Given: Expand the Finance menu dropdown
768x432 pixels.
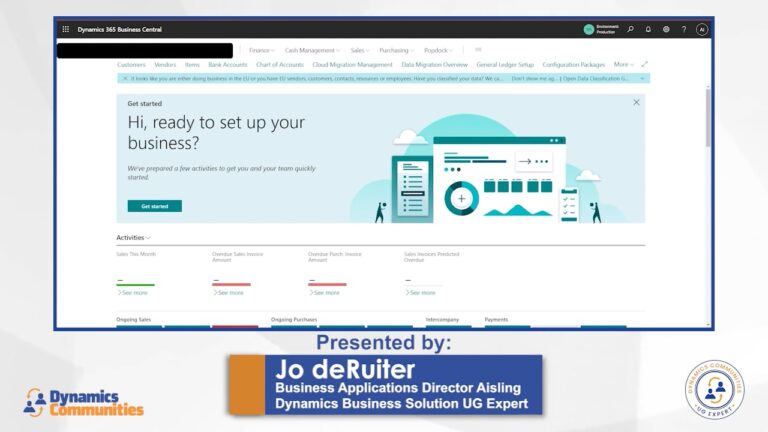Looking at the screenshot, I should [x=262, y=50].
